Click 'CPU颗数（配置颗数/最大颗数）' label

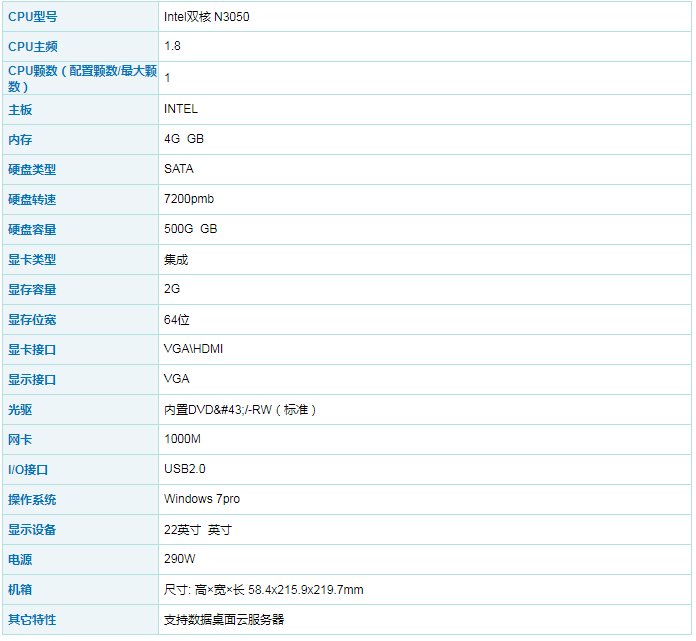(x=82, y=78)
